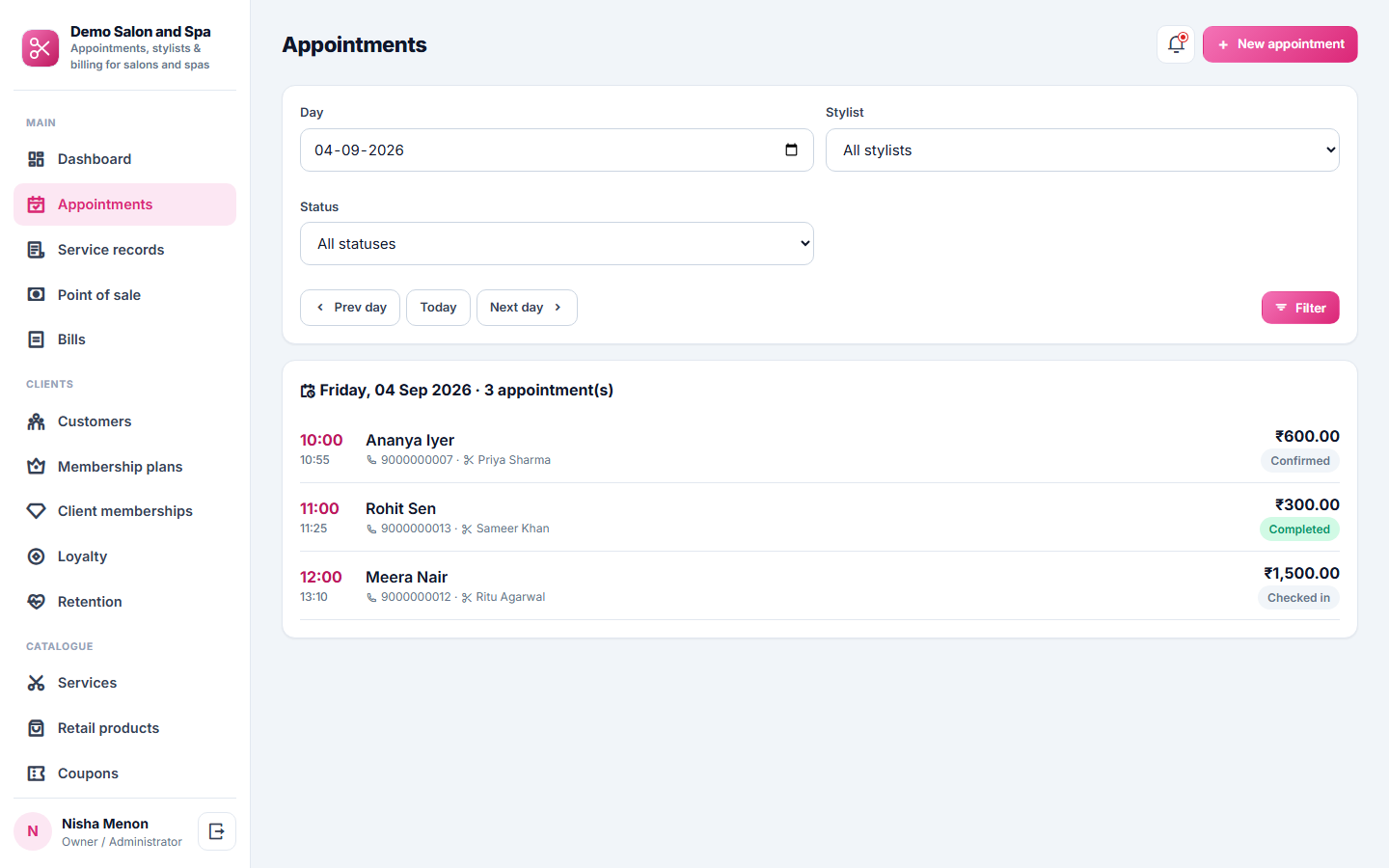Open the Stylist dropdown
1389x868 pixels.
pos(1082,150)
